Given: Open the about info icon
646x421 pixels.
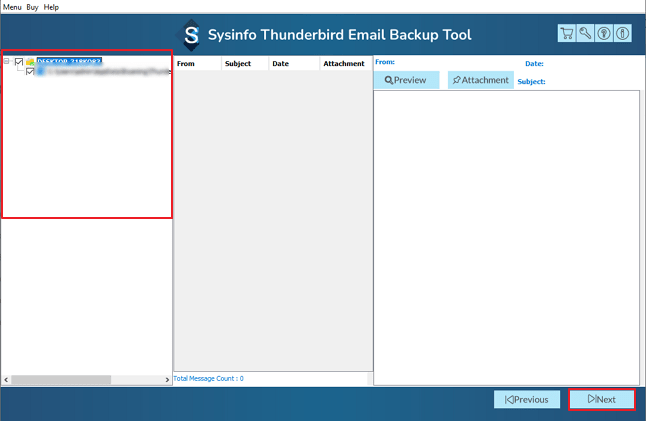Looking at the screenshot, I should (623, 33).
